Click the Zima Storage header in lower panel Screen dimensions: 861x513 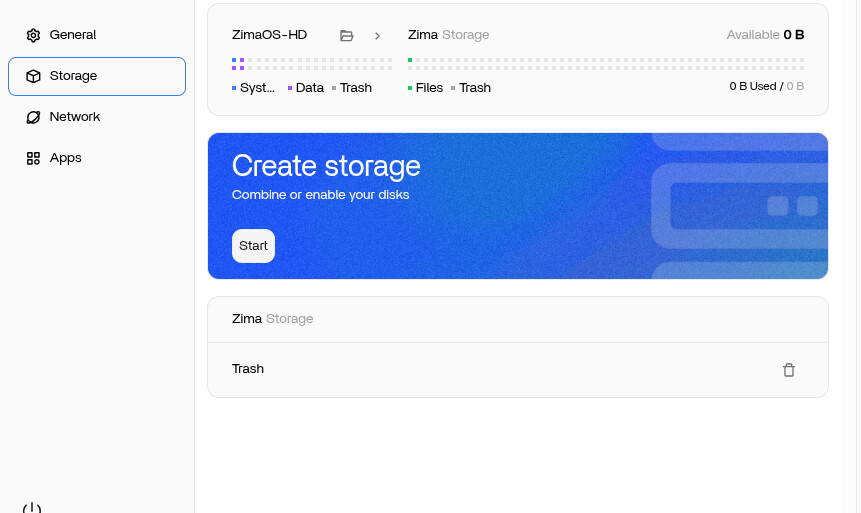[272, 319]
